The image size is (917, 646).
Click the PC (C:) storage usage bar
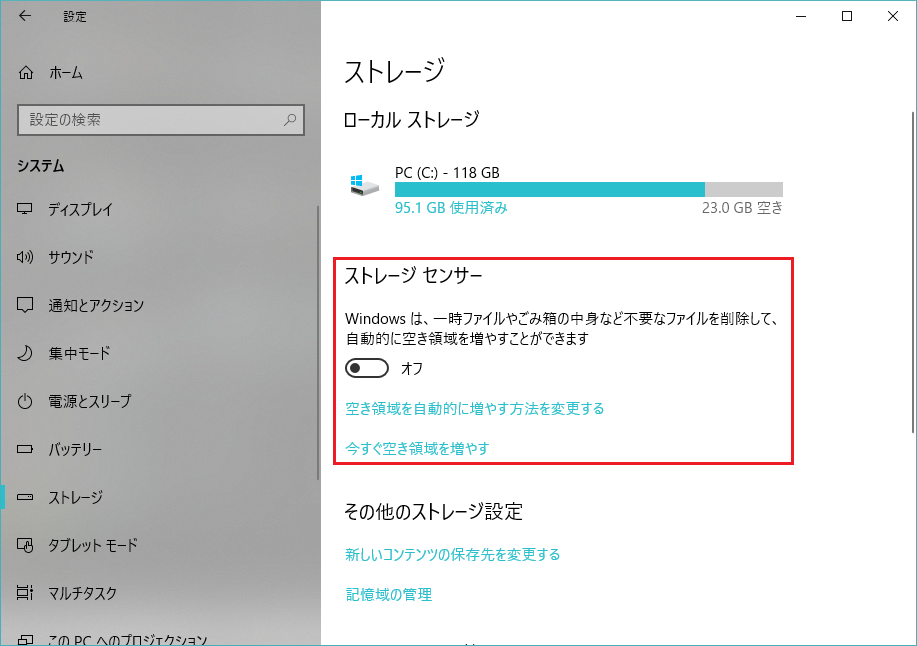588,190
